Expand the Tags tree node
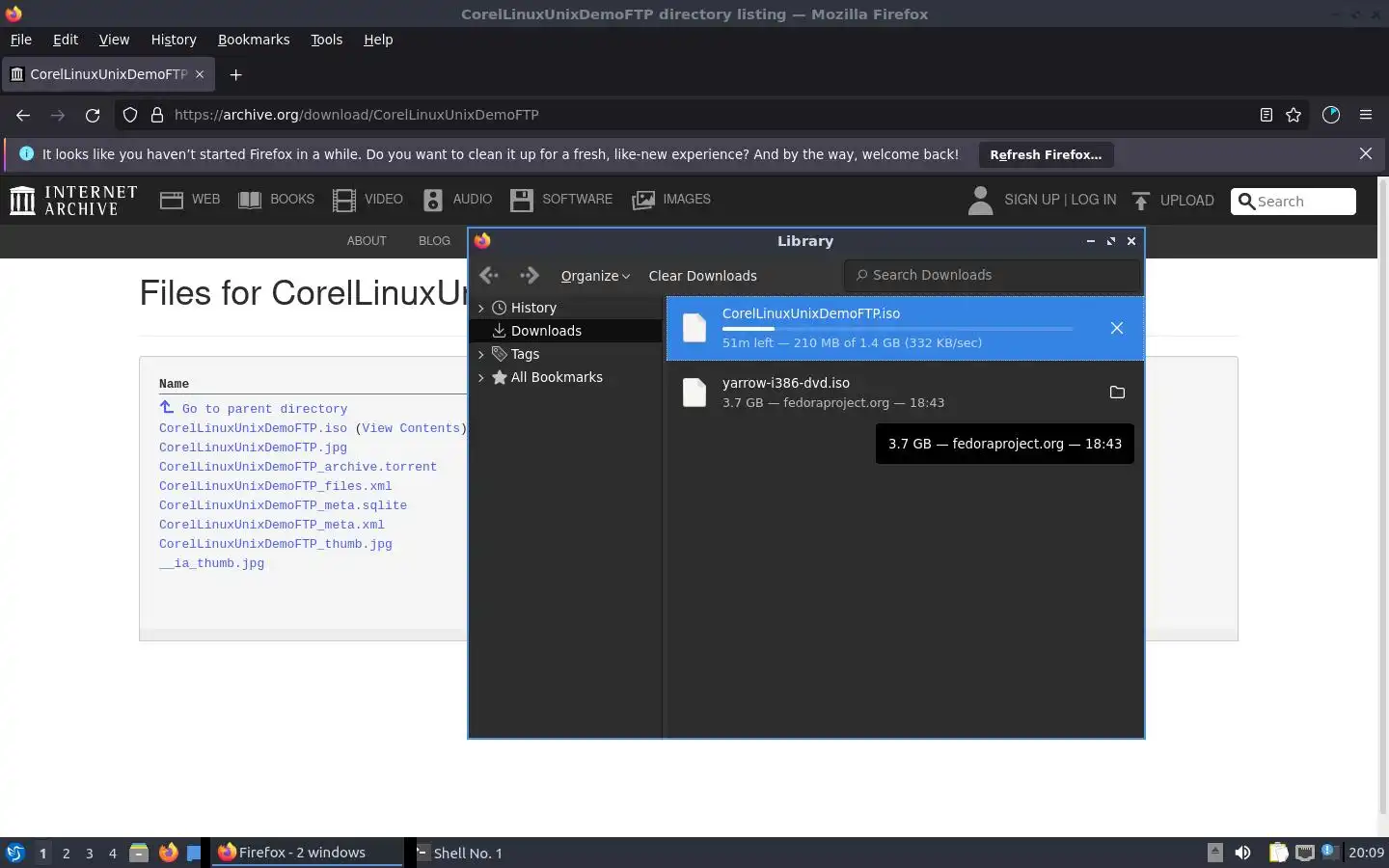Viewport: 1389px width, 868px height. (x=480, y=354)
